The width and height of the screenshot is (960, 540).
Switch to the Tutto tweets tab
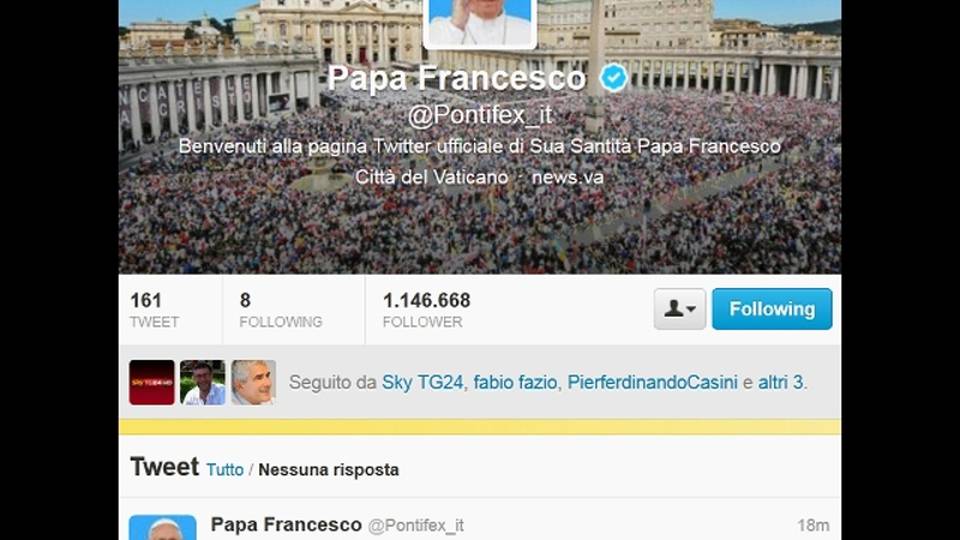pyautogui.click(x=225, y=470)
